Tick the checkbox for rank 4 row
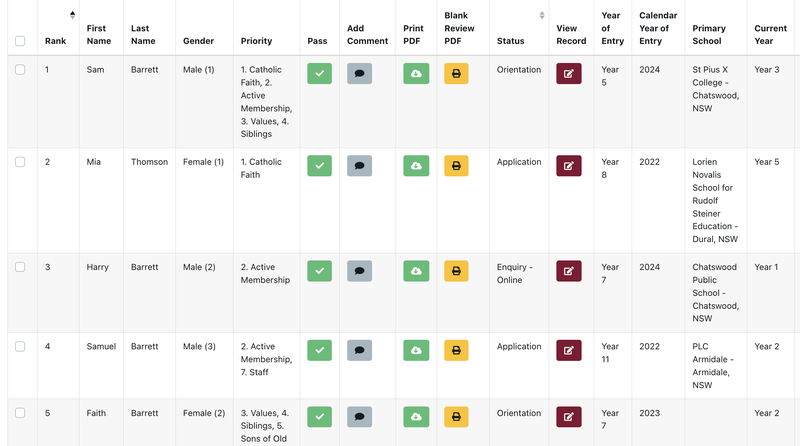The height and width of the screenshot is (446, 800). tap(20, 347)
